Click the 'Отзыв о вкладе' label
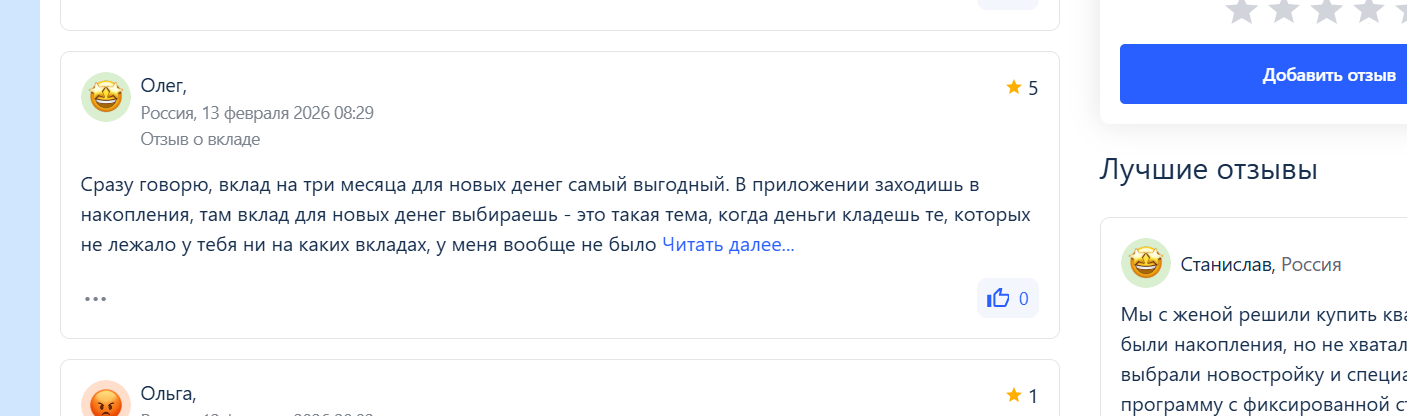Image resolution: width=1407 pixels, height=416 pixels. pos(200,139)
